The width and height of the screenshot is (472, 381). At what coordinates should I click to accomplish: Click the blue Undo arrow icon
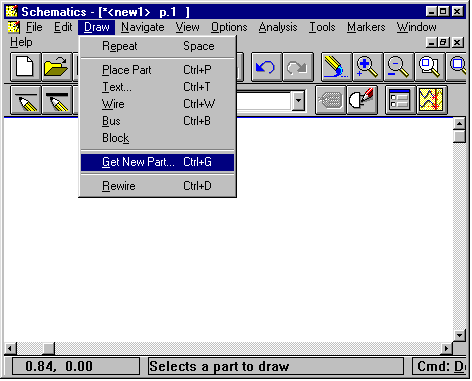pos(266,67)
